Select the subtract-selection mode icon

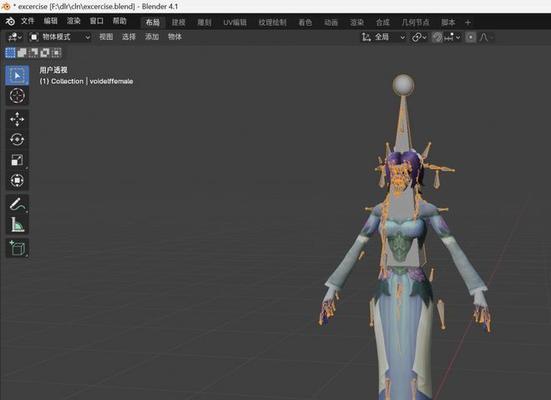point(33,53)
